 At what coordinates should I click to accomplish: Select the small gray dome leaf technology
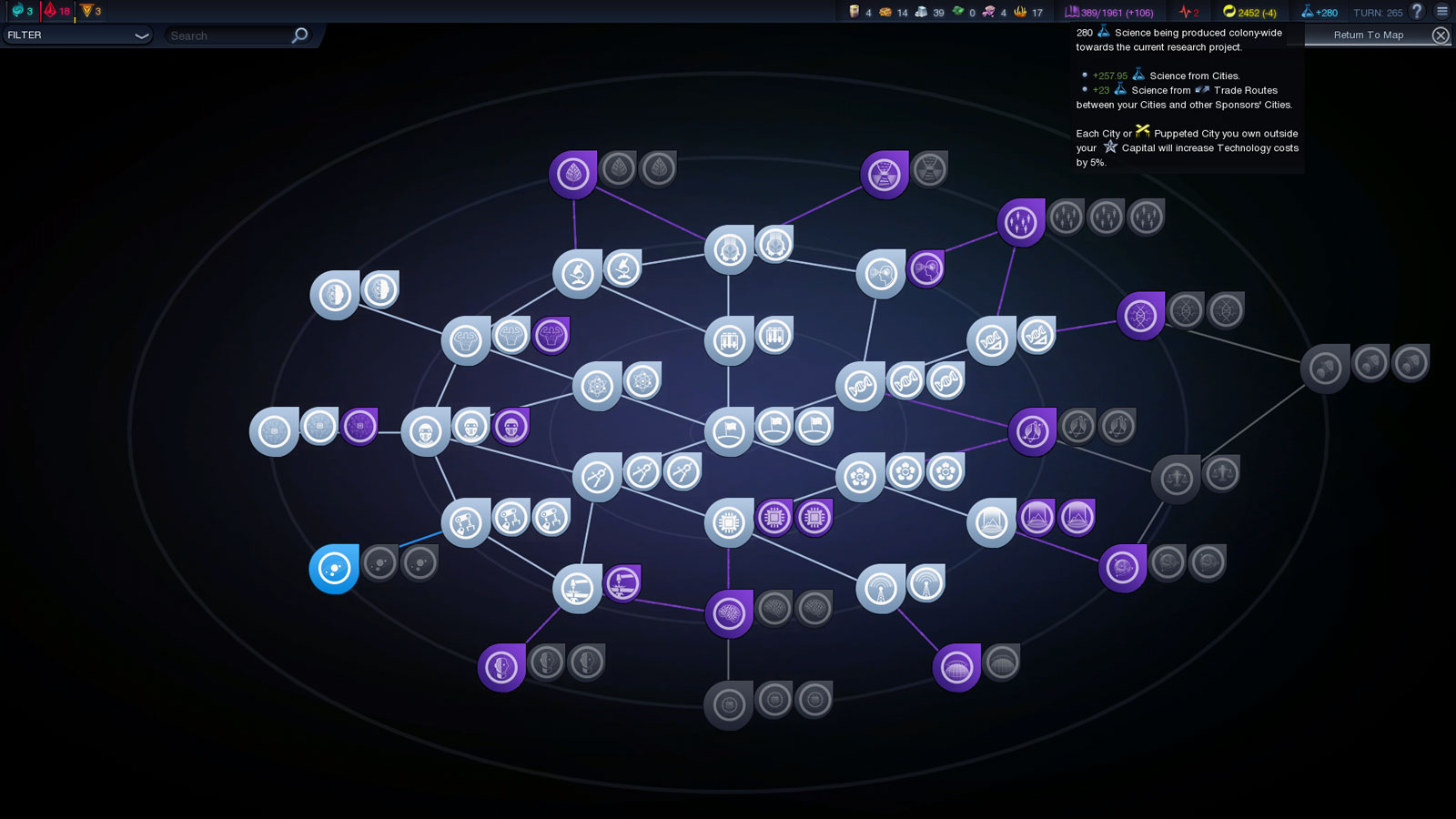point(1001,662)
